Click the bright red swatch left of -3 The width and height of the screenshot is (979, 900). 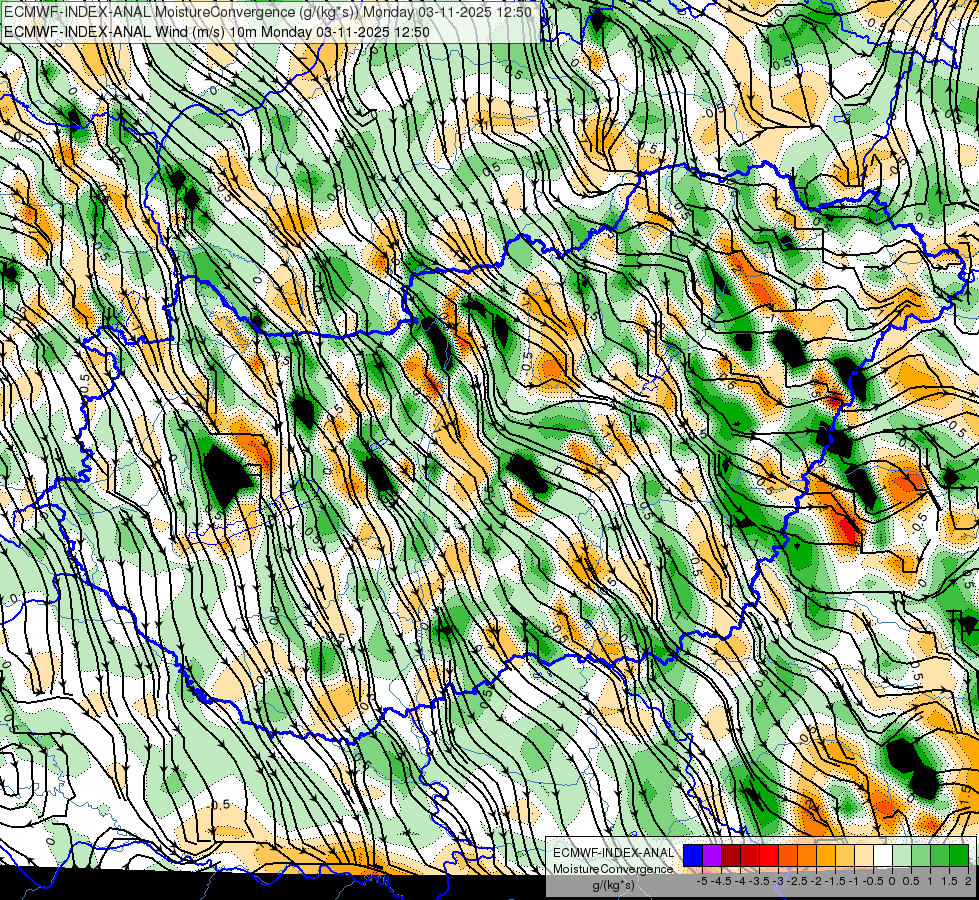pos(769,855)
